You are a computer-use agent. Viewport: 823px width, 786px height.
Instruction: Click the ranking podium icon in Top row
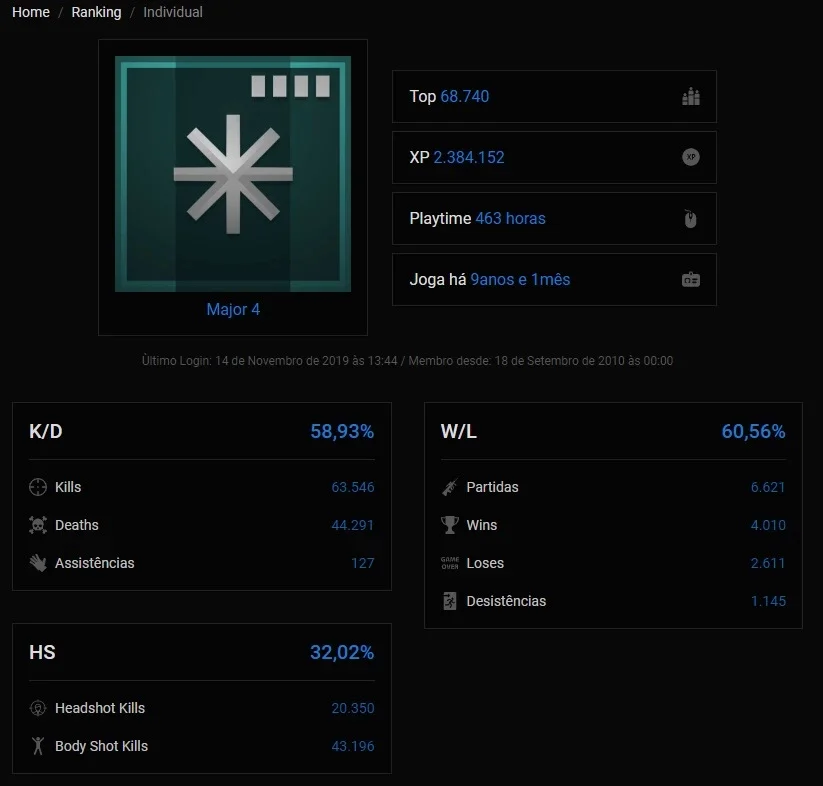coord(691,97)
